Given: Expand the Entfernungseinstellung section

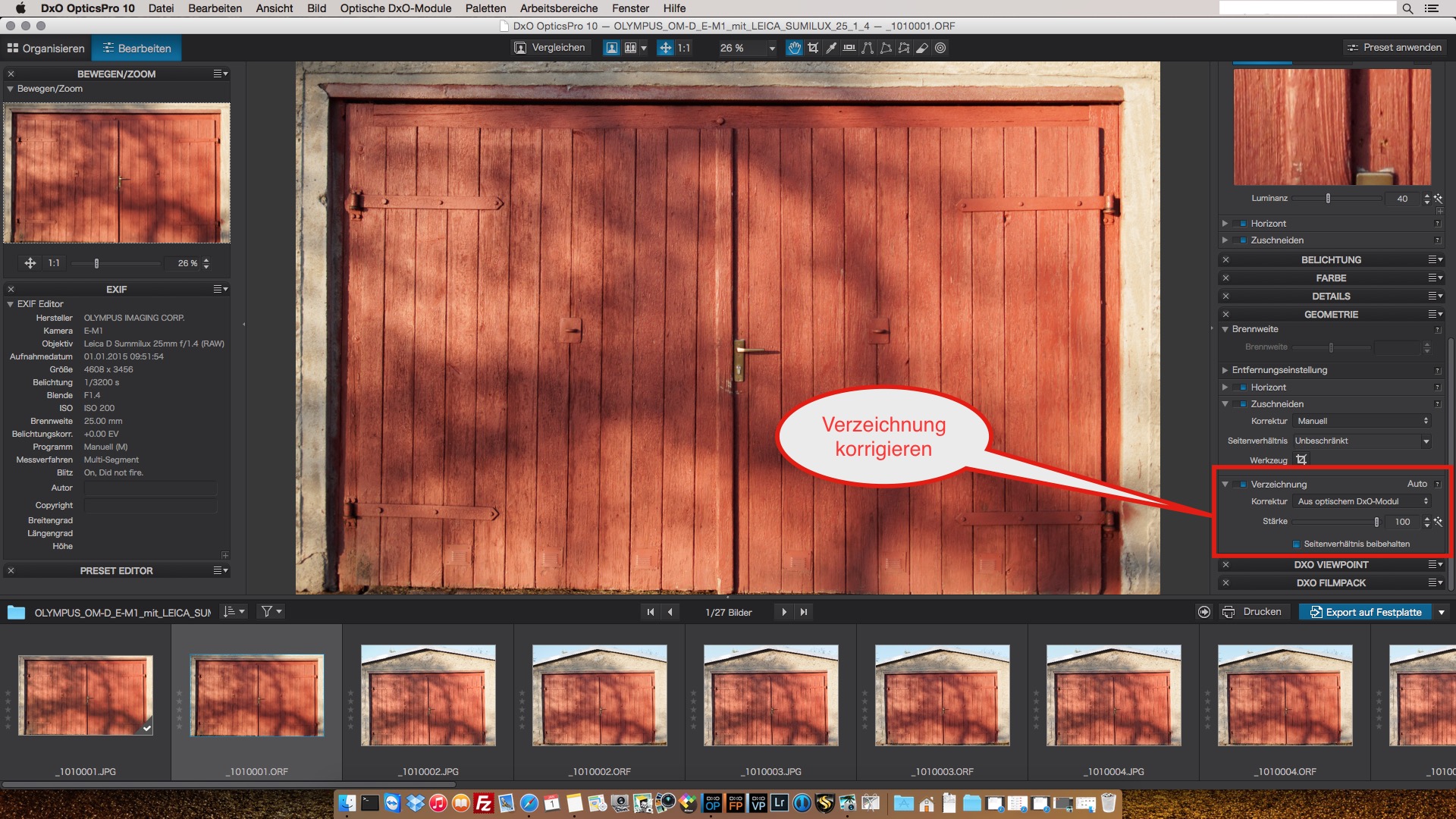Looking at the screenshot, I should coord(1225,370).
